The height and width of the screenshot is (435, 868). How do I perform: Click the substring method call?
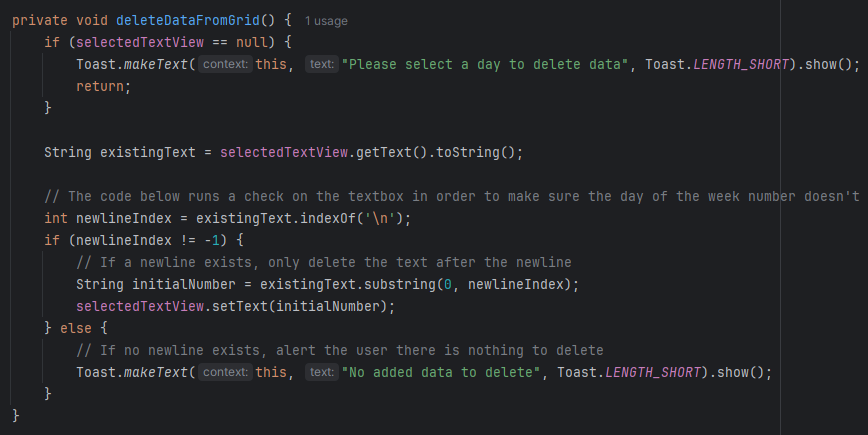pyautogui.click(x=389, y=285)
